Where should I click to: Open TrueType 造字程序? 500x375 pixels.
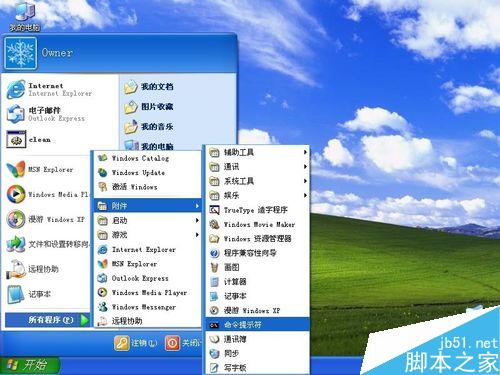pos(258,210)
